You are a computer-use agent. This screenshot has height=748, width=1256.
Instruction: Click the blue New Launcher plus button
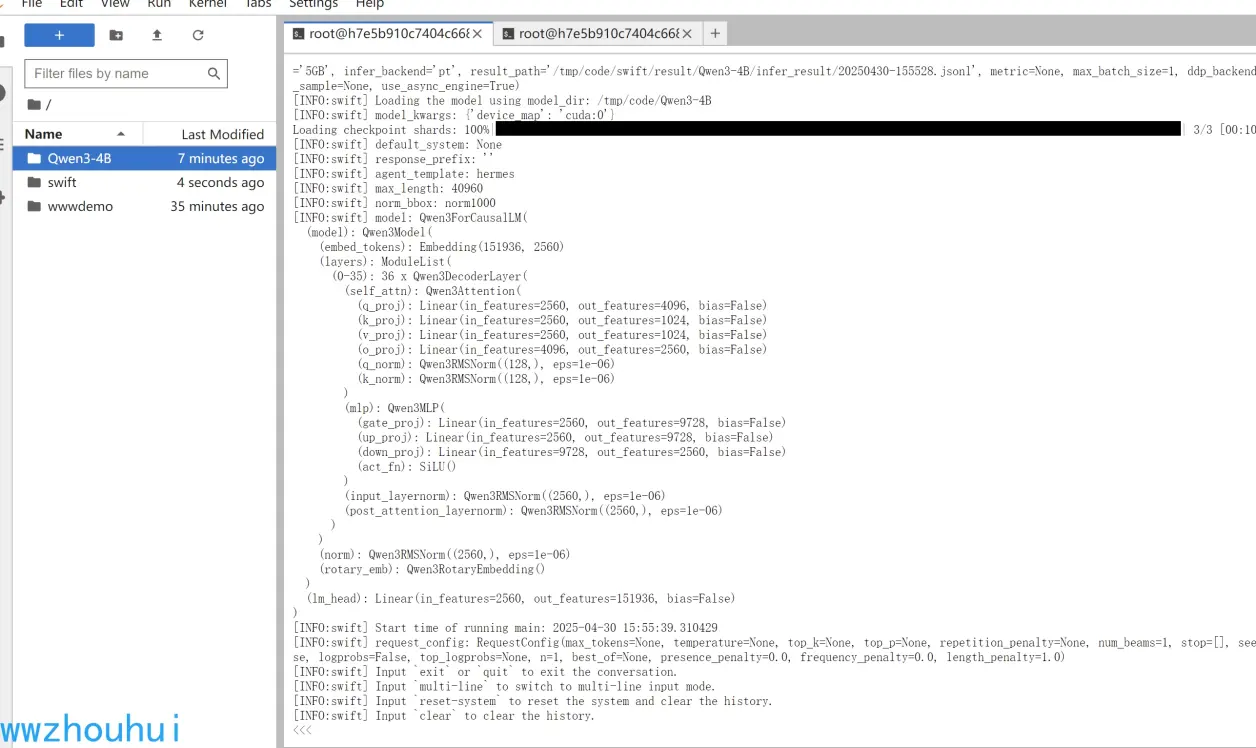click(59, 35)
